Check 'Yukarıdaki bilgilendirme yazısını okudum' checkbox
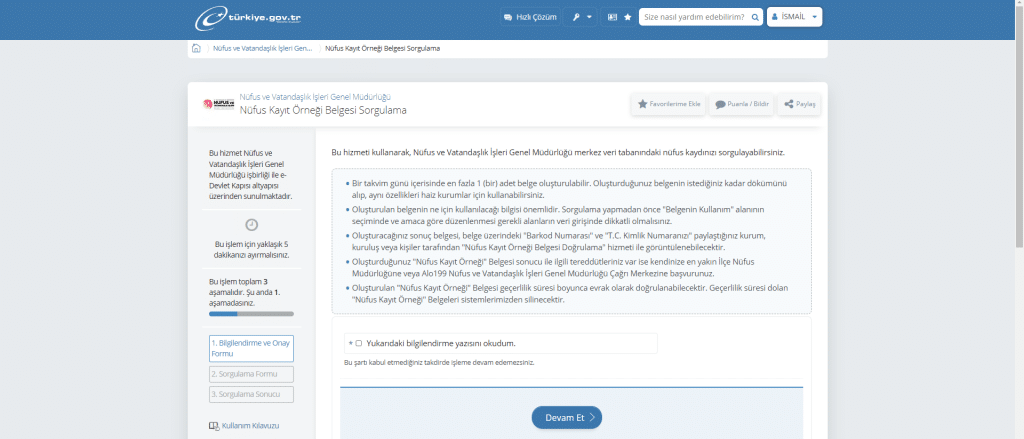The image size is (1024, 439). tap(358, 343)
